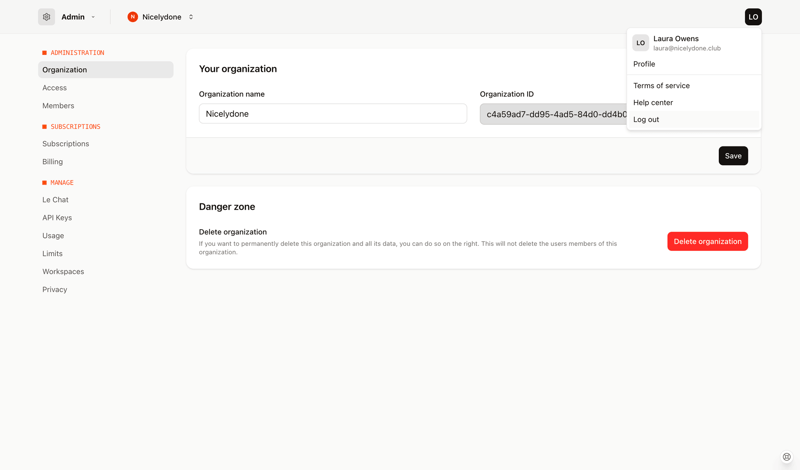Click the red Delete organization button
The width and height of the screenshot is (800, 470).
point(707,241)
